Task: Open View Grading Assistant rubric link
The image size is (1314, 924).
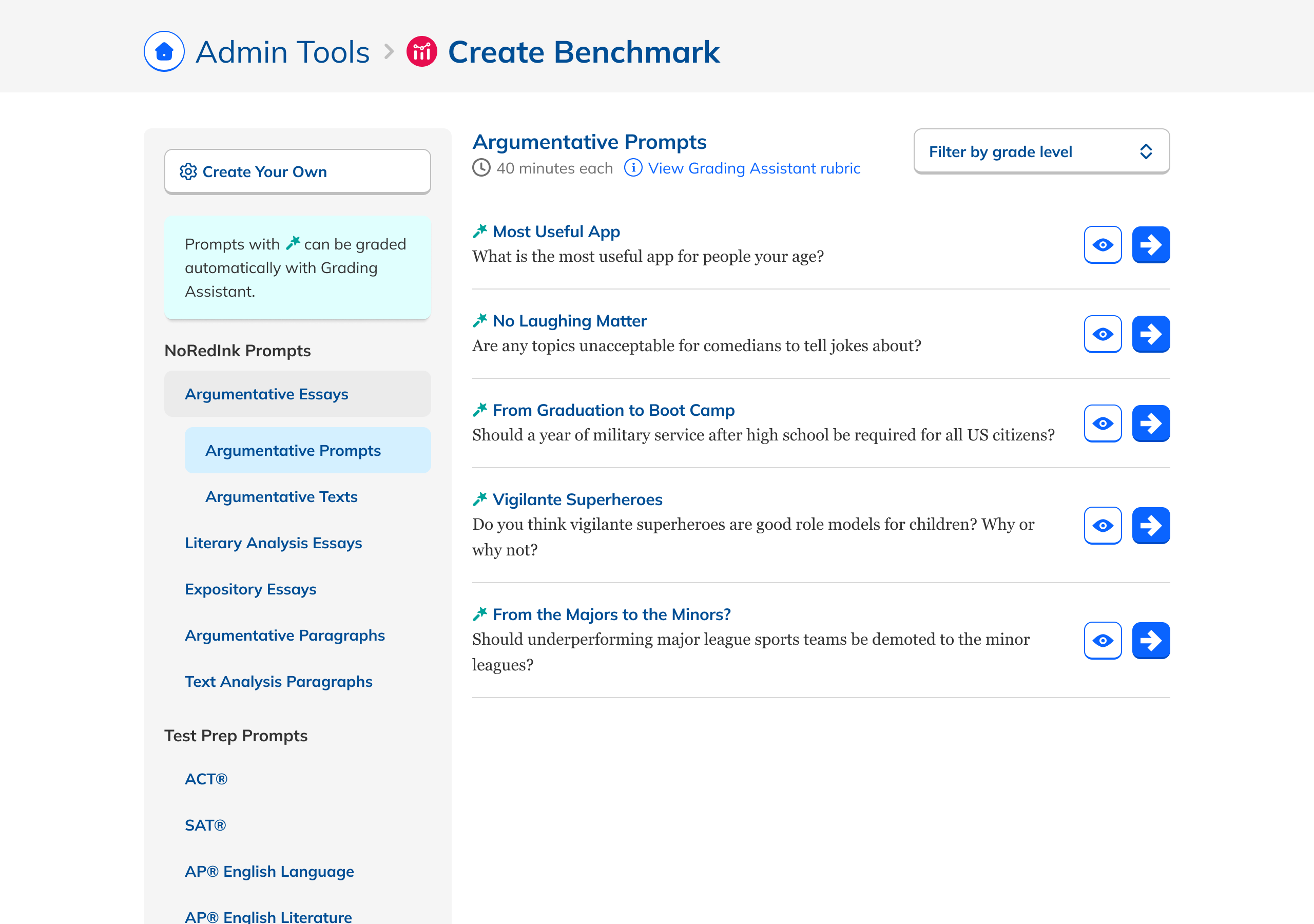Action: pyautogui.click(x=753, y=168)
